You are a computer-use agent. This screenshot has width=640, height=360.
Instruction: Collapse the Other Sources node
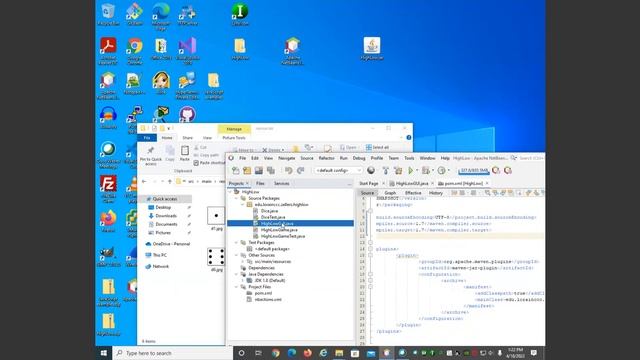236,255
